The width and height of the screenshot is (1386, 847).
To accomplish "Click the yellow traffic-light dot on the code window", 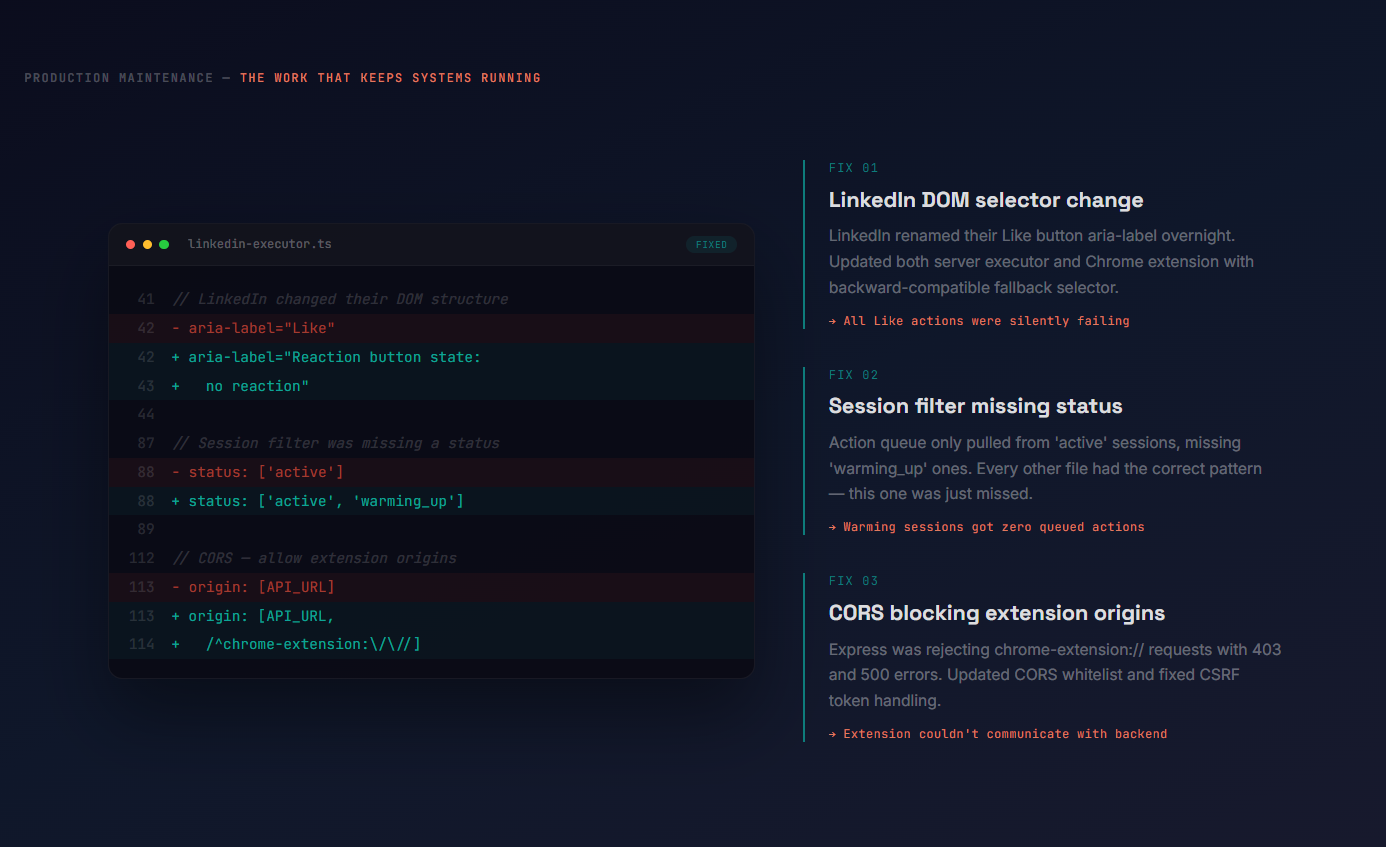I will [x=147, y=243].
